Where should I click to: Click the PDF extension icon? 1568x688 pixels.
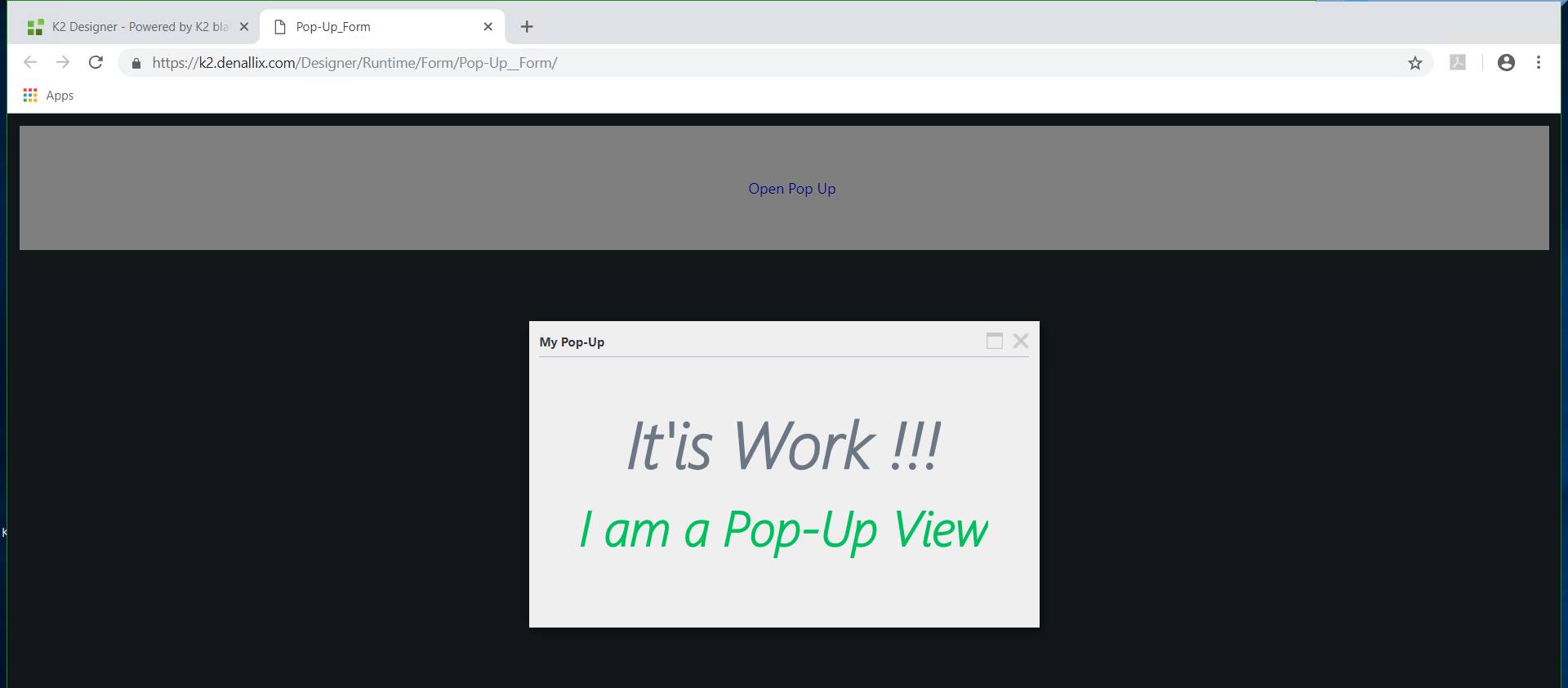coord(1457,63)
